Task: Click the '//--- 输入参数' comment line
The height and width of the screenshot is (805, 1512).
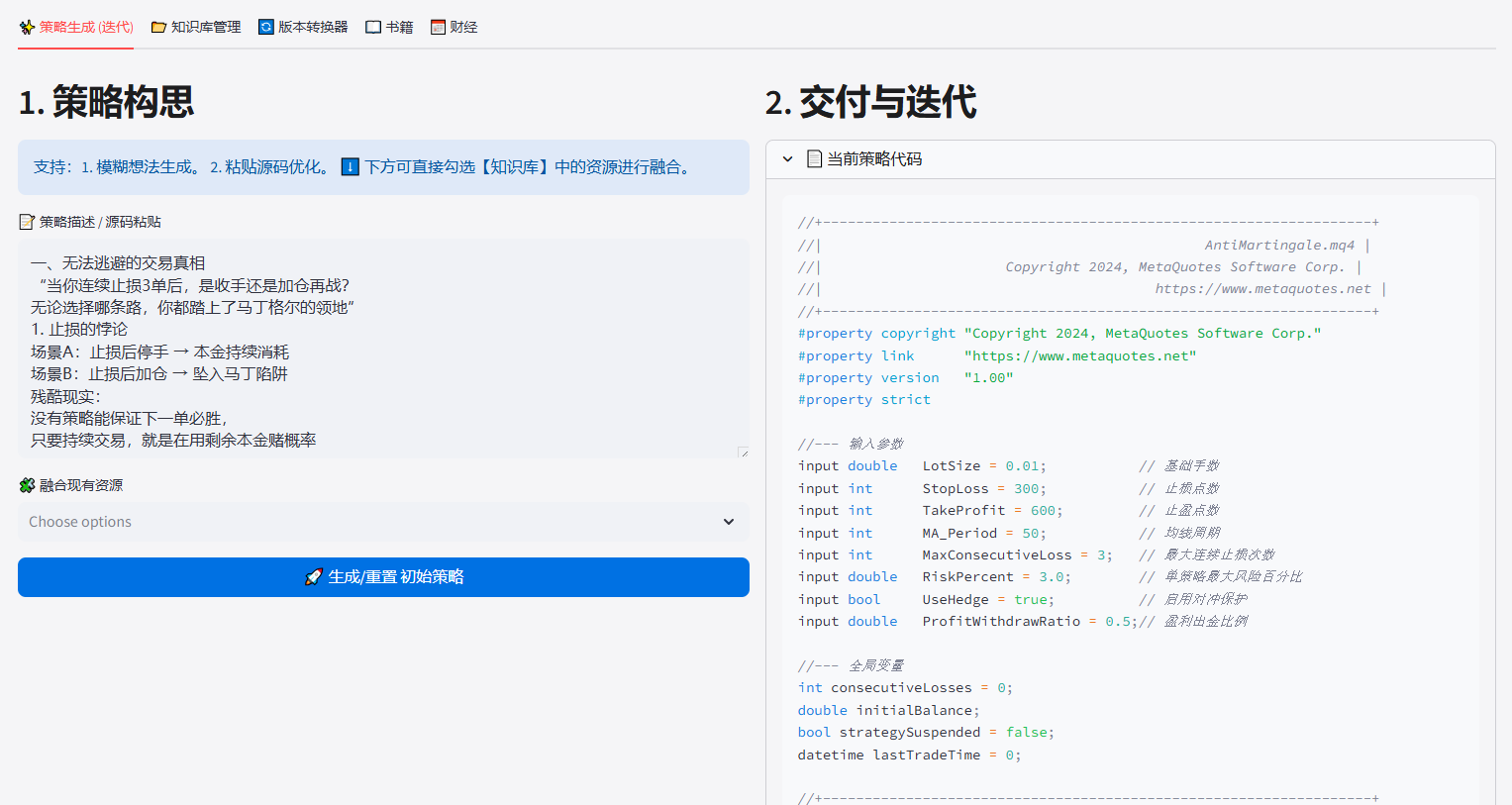Action: [x=851, y=444]
